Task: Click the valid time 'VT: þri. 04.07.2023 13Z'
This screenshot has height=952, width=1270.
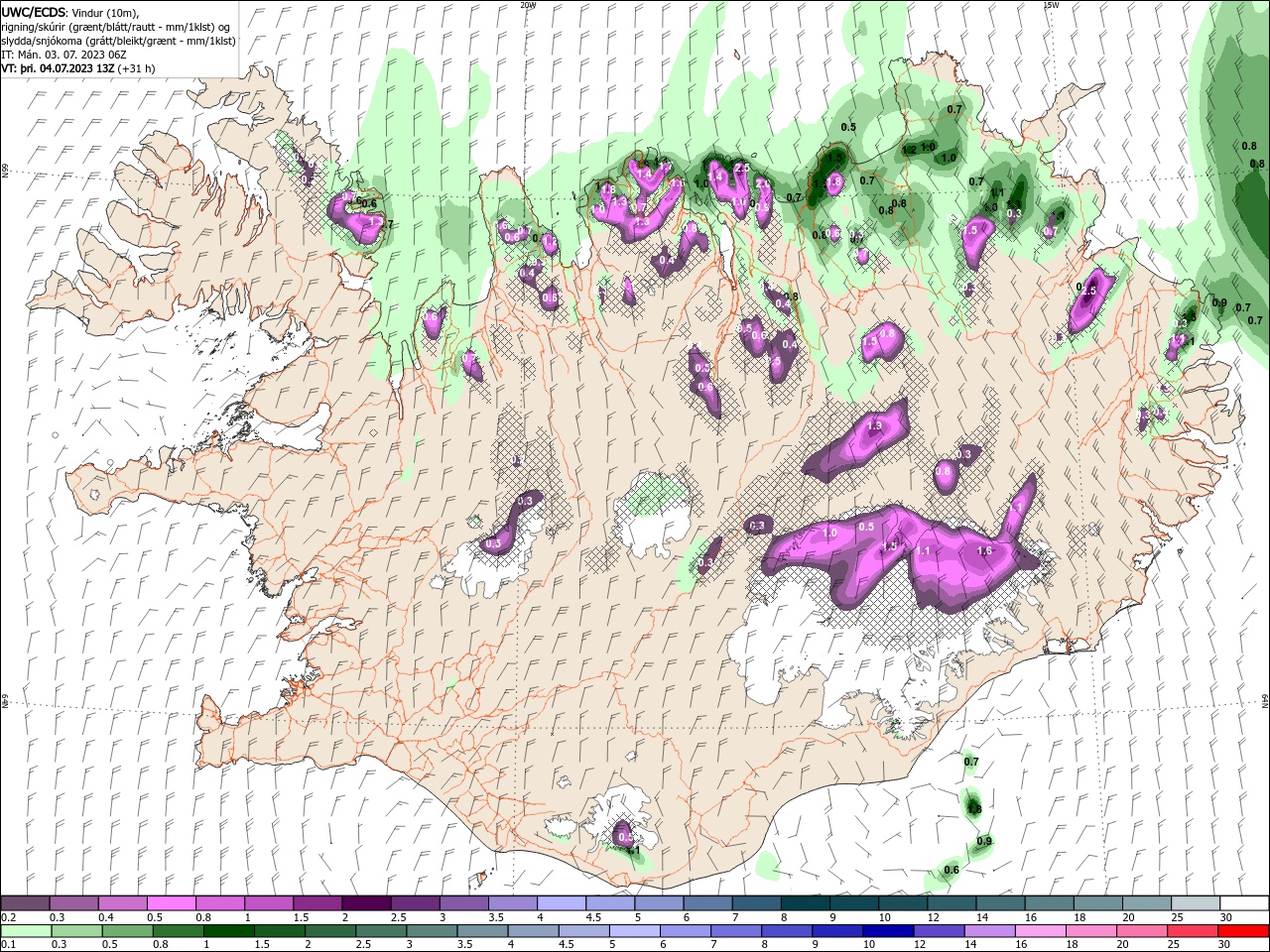Action: tap(58, 68)
